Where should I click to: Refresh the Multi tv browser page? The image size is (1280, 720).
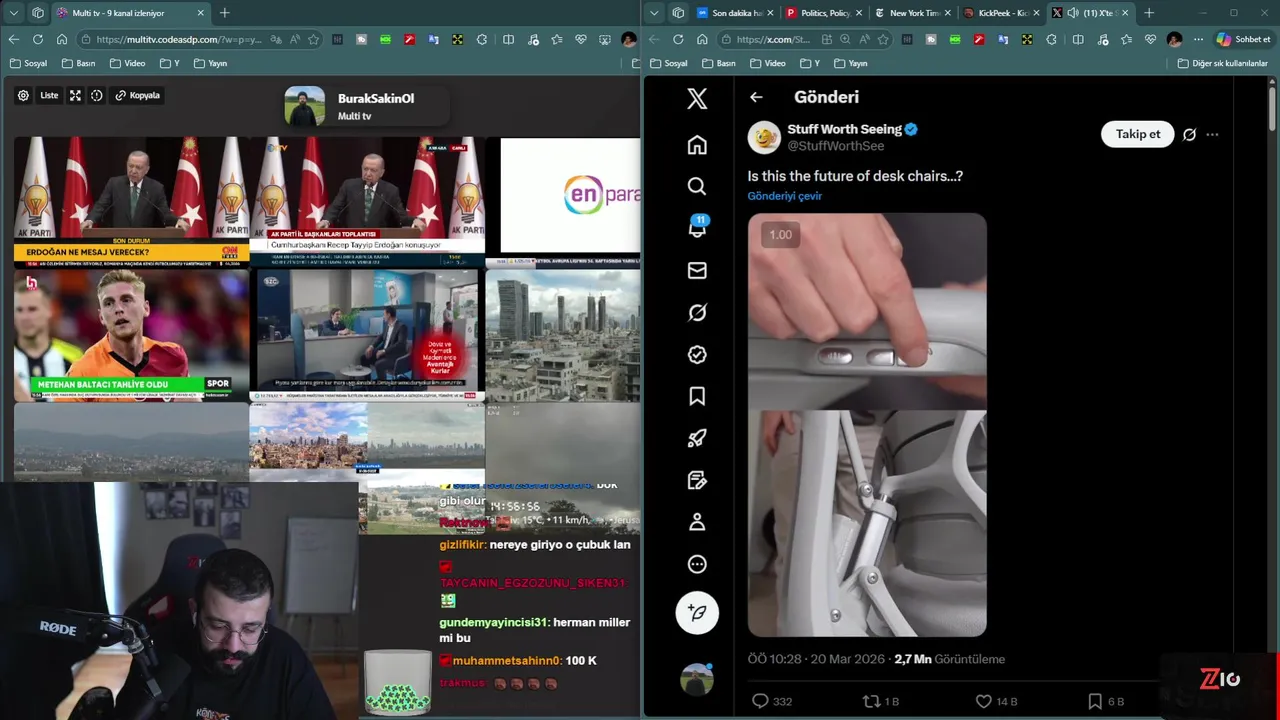pos(37,39)
